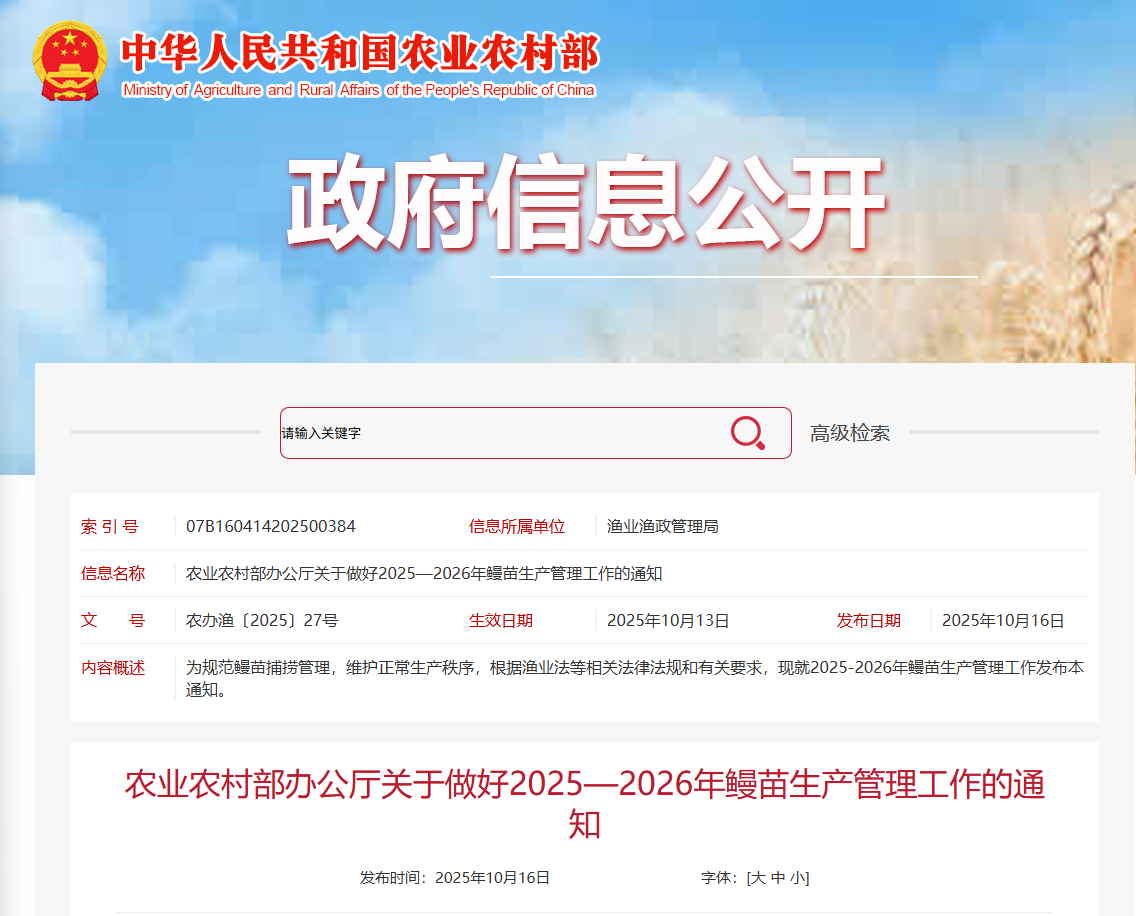Select index number 07B160414202500384

(271, 526)
